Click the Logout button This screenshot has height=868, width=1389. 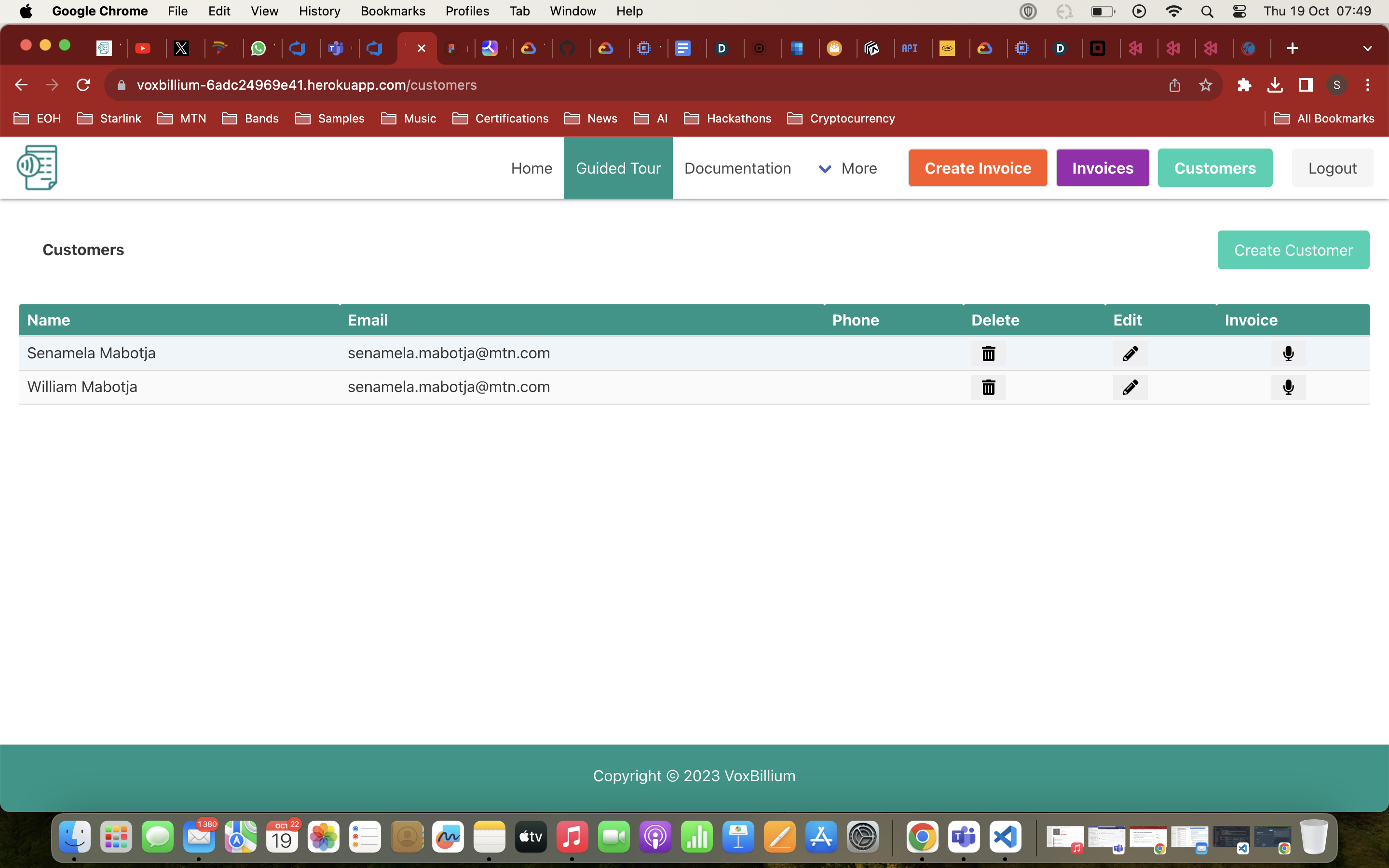coord(1332,168)
